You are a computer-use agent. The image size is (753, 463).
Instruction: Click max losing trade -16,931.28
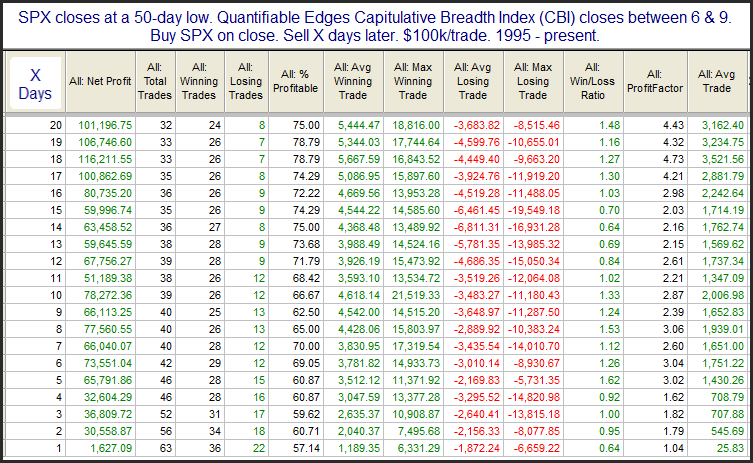tap(534, 227)
